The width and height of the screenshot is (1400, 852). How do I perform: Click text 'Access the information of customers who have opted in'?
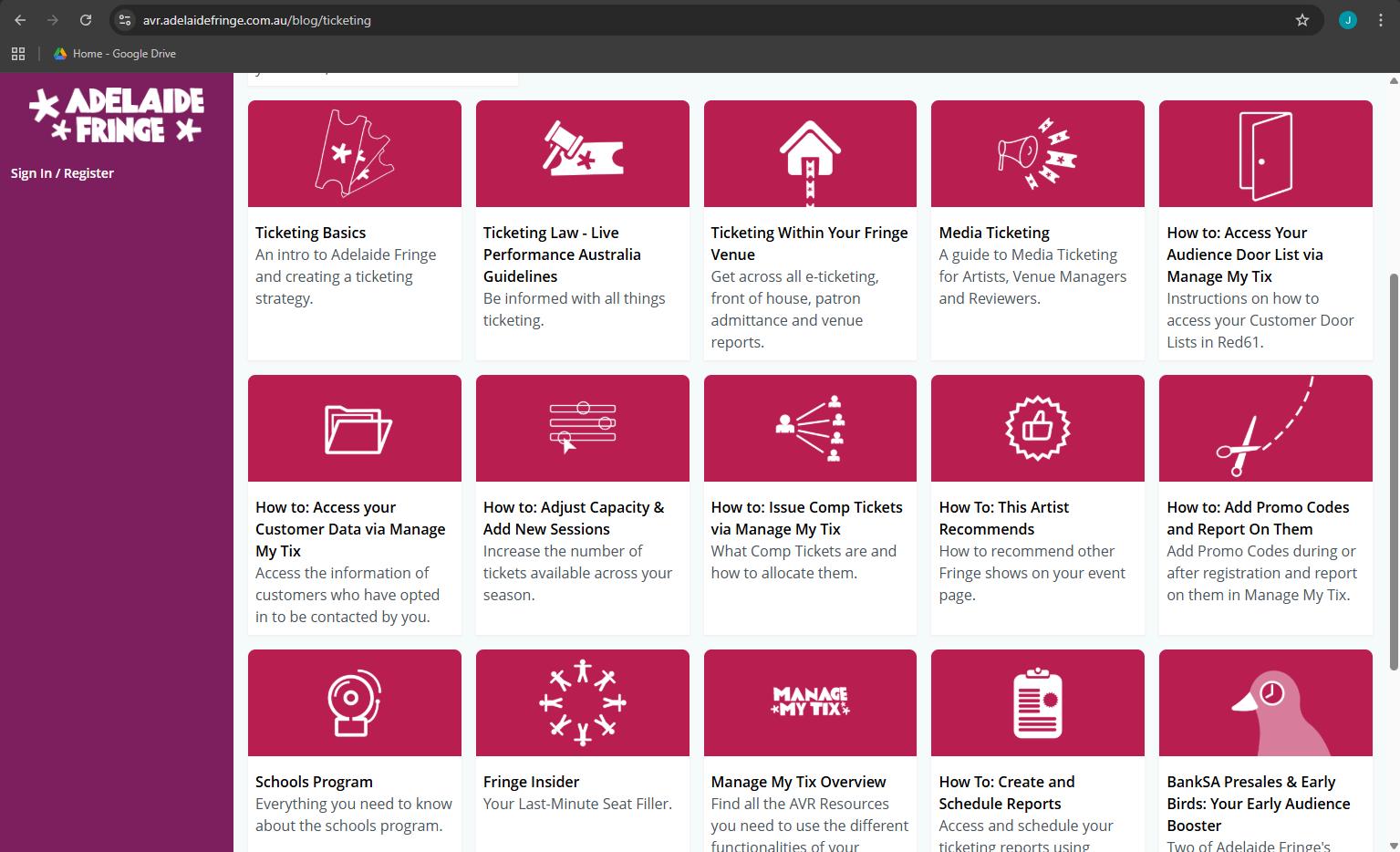click(x=347, y=595)
